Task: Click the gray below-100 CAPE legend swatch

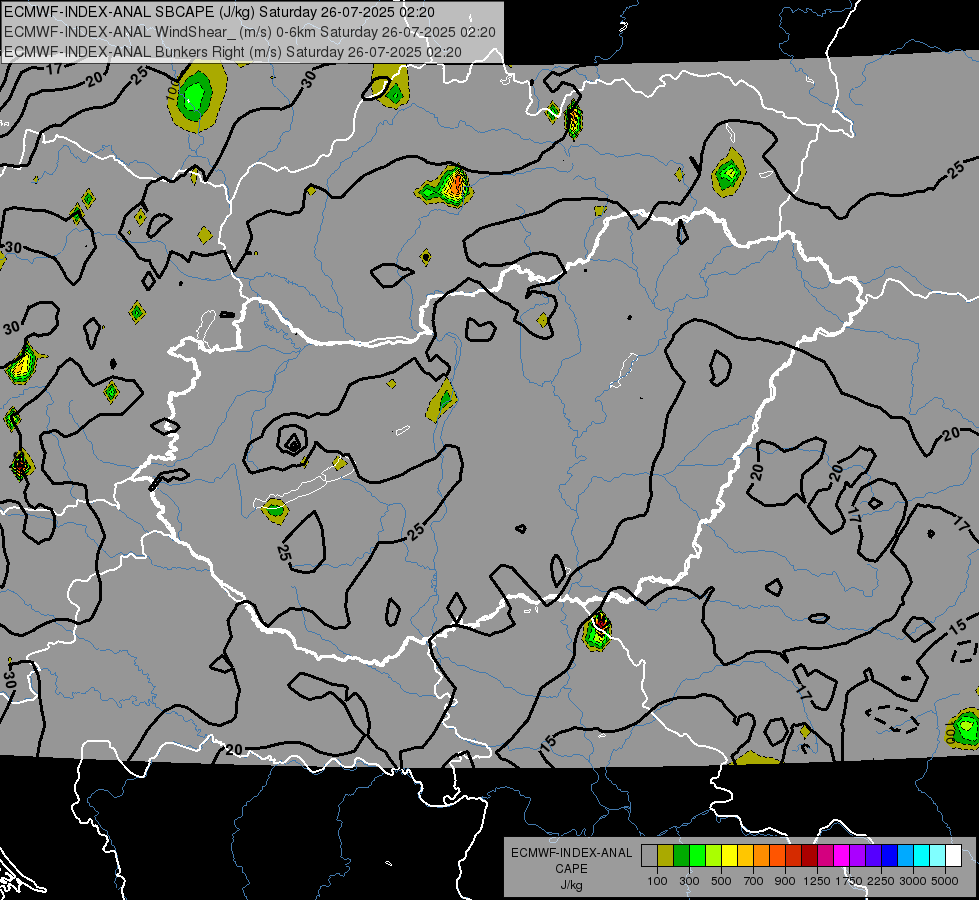Action: click(649, 856)
